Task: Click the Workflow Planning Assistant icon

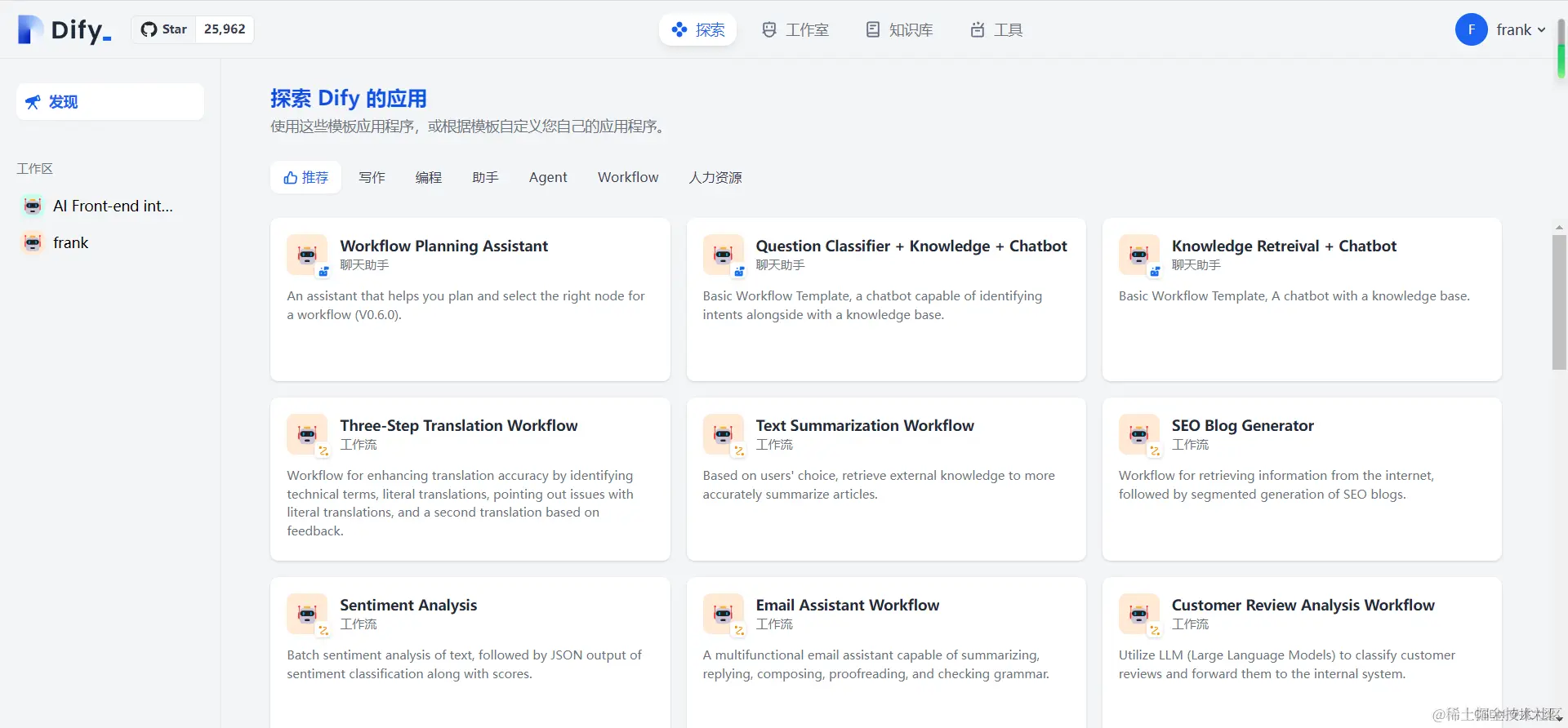Action: coord(307,255)
